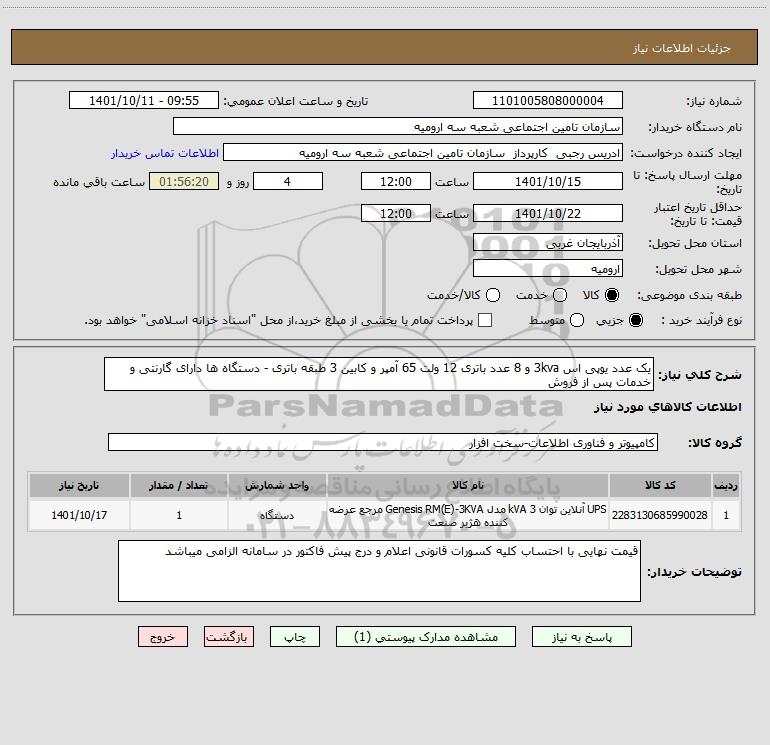Click مشاهده مدارک پیوستی (1) button

pyautogui.click(x=426, y=637)
